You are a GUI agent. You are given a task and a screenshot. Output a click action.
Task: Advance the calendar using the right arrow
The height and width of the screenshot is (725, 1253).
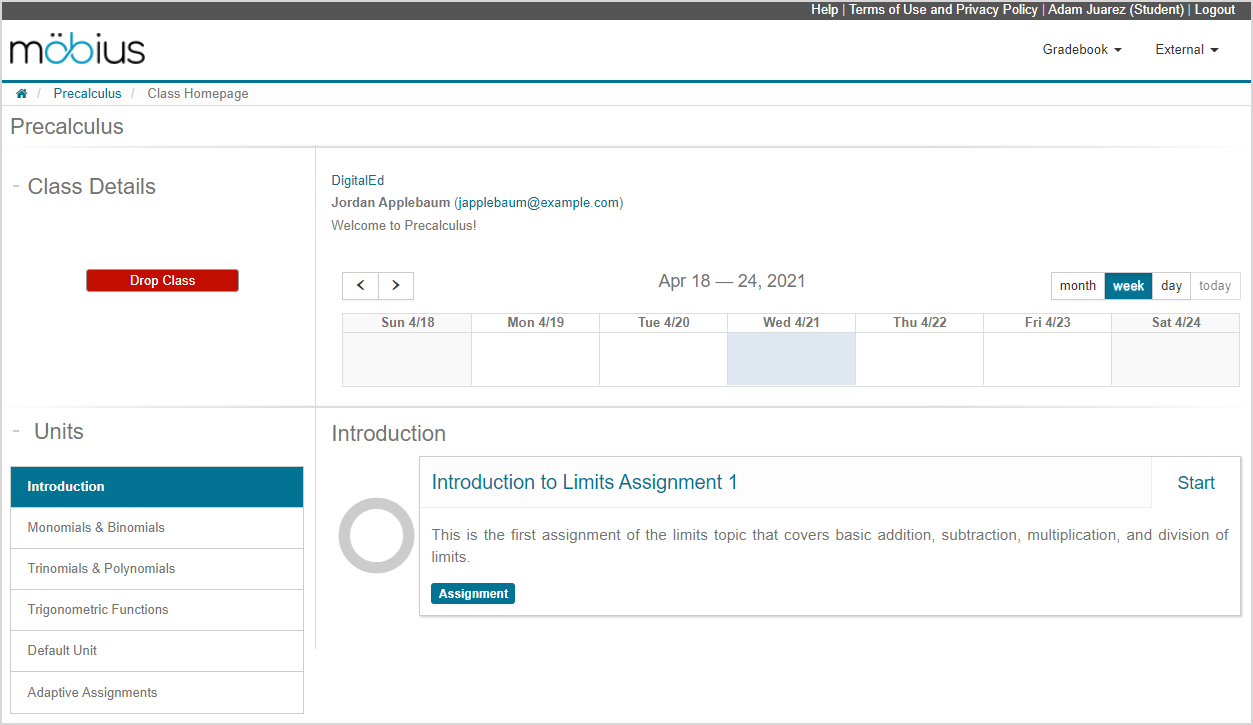[x=395, y=285]
